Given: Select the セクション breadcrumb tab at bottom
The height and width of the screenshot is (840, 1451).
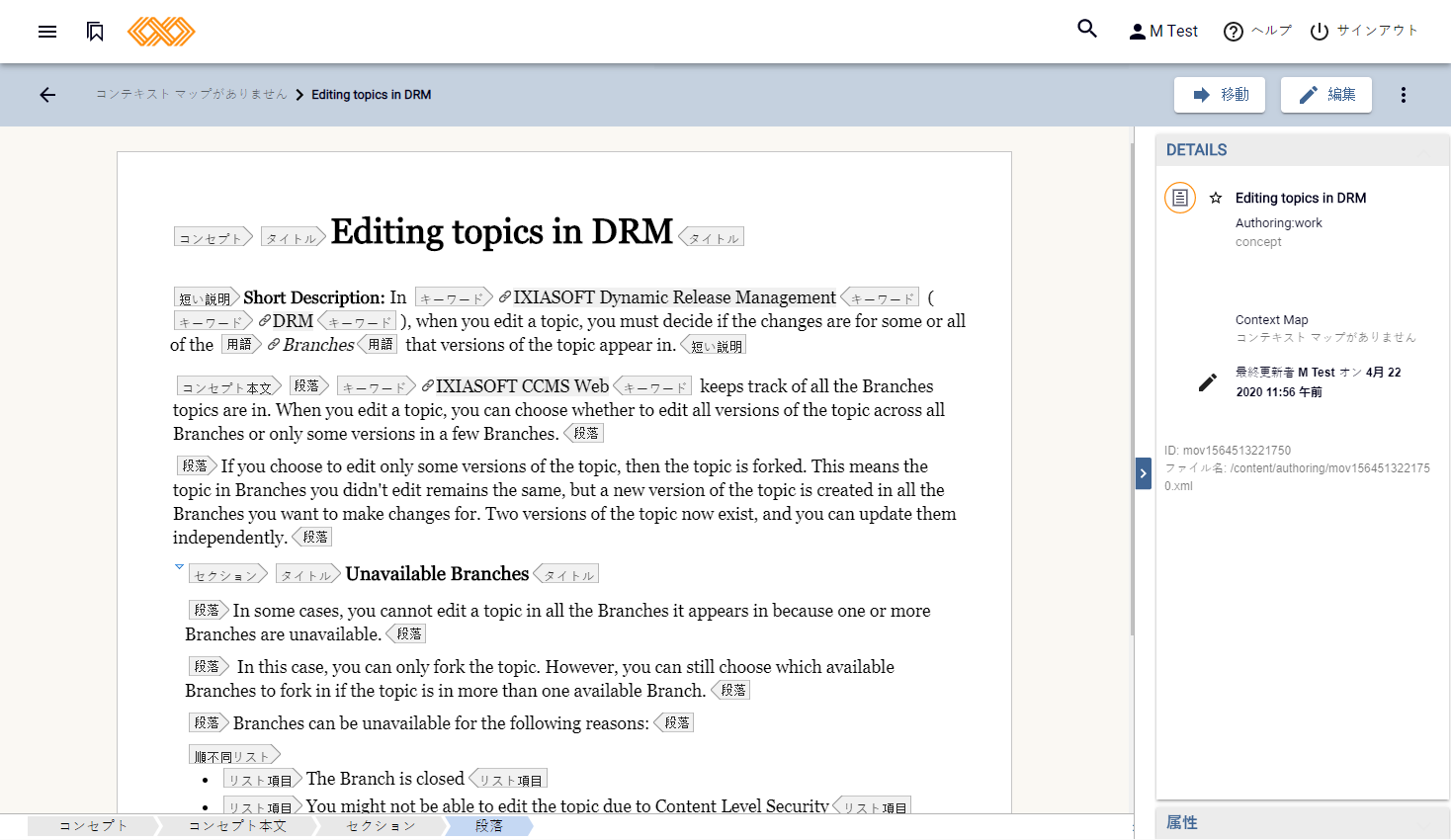Looking at the screenshot, I should pyautogui.click(x=382, y=826).
